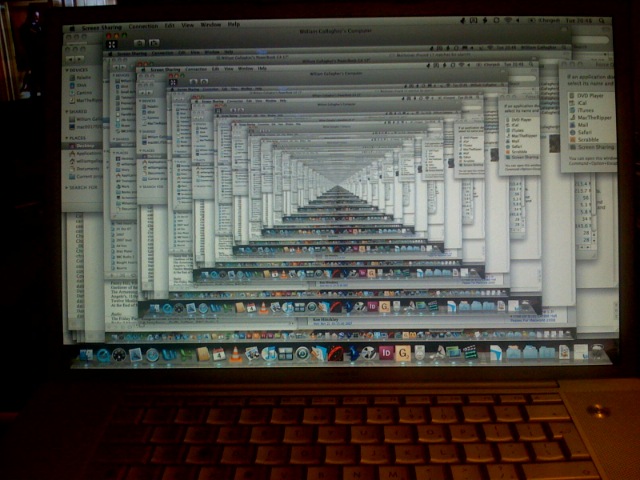Open Apple menu in top menu bar
The width and height of the screenshot is (640, 480).
[x=72, y=28]
